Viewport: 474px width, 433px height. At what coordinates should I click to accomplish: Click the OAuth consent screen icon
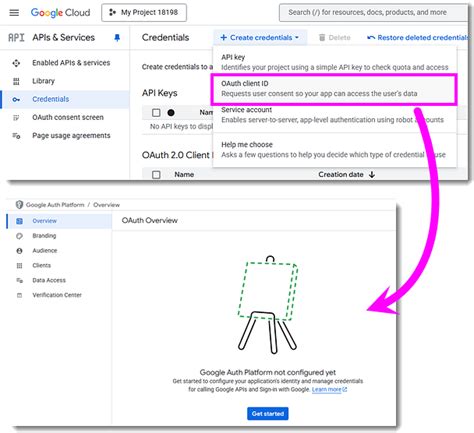16,117
